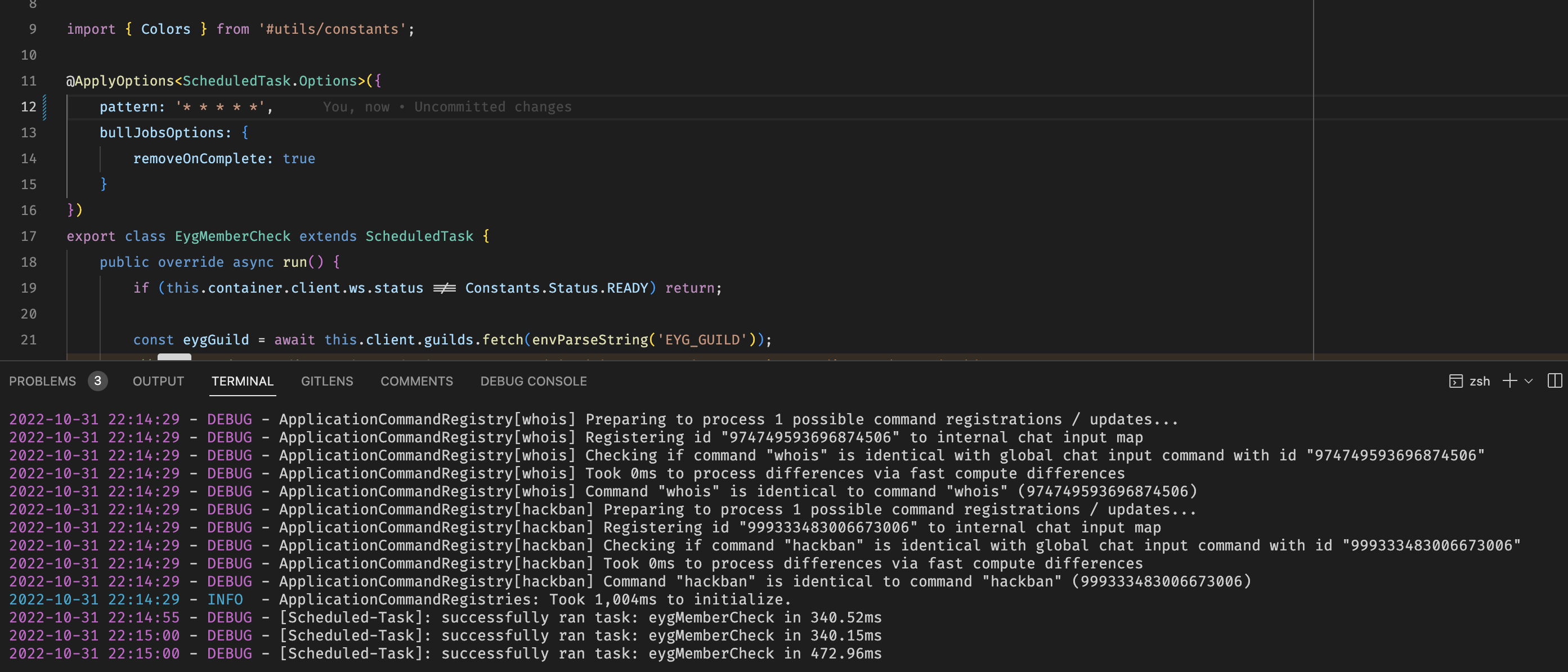Click the TERMINAL tab

click(242, 381)
